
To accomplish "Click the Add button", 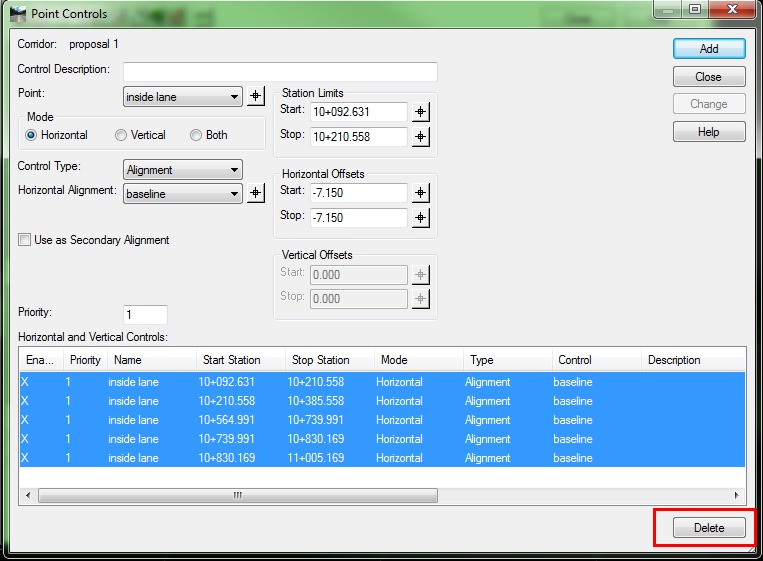I will click(709, 49).
